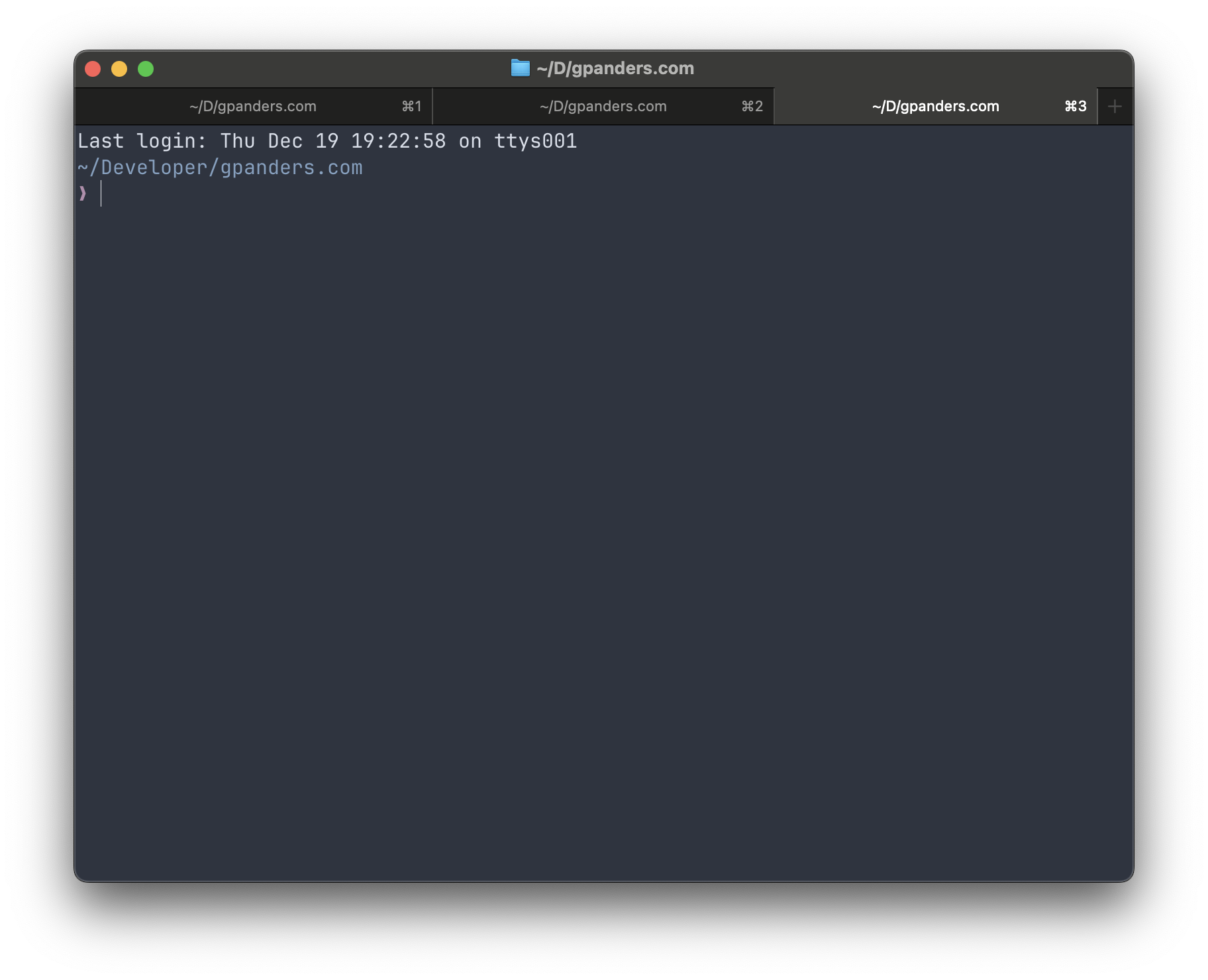Click 'Dec 19' in the last login line
Screen dimensions: 1208x980
(303, 141)
